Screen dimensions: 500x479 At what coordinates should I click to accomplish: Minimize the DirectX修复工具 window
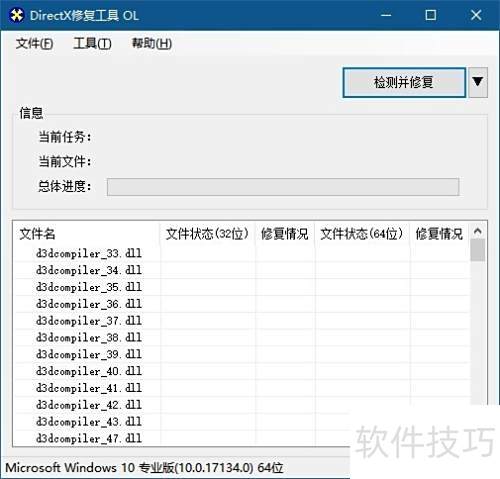[386, 15]
